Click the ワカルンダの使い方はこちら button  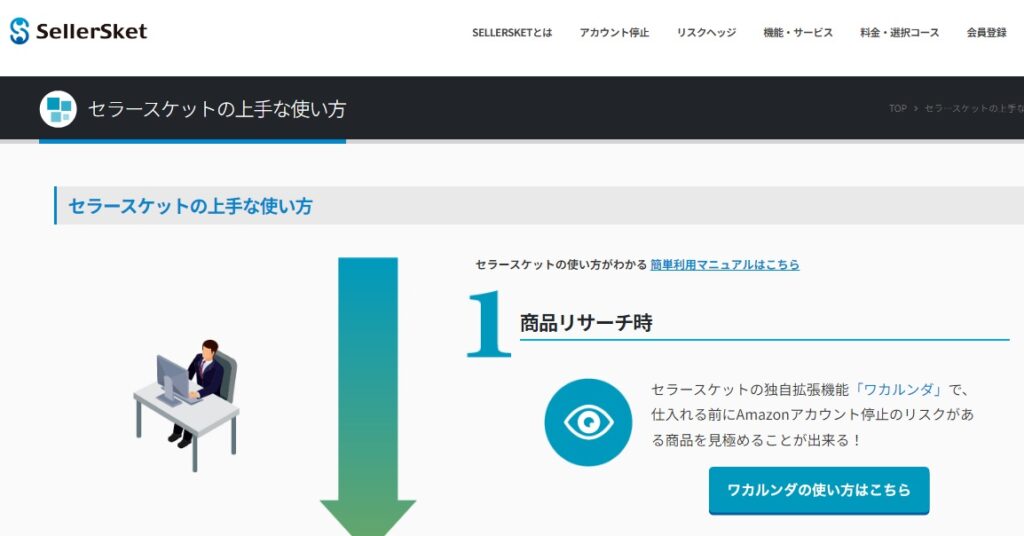819,490
